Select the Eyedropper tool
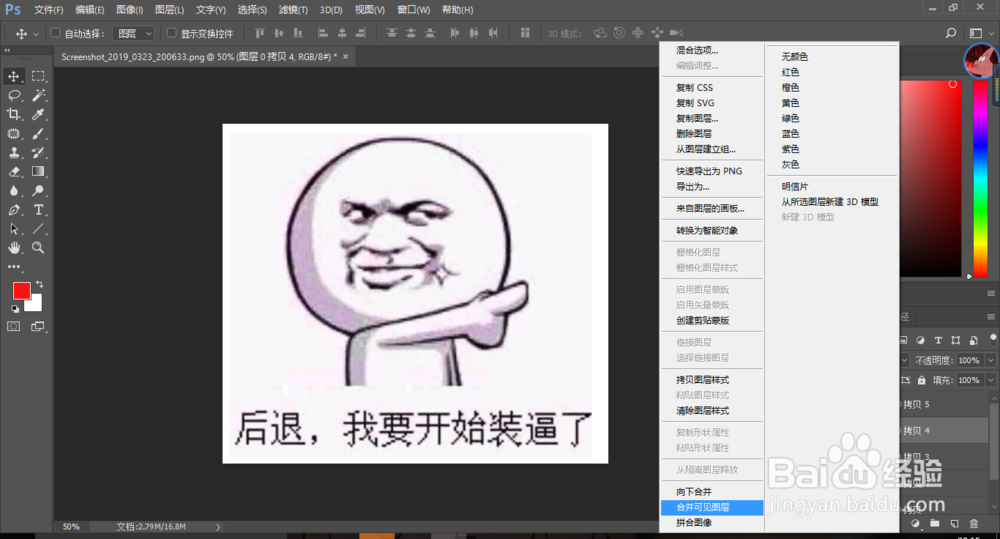The image size is (1000, 539). click(38, 115)
